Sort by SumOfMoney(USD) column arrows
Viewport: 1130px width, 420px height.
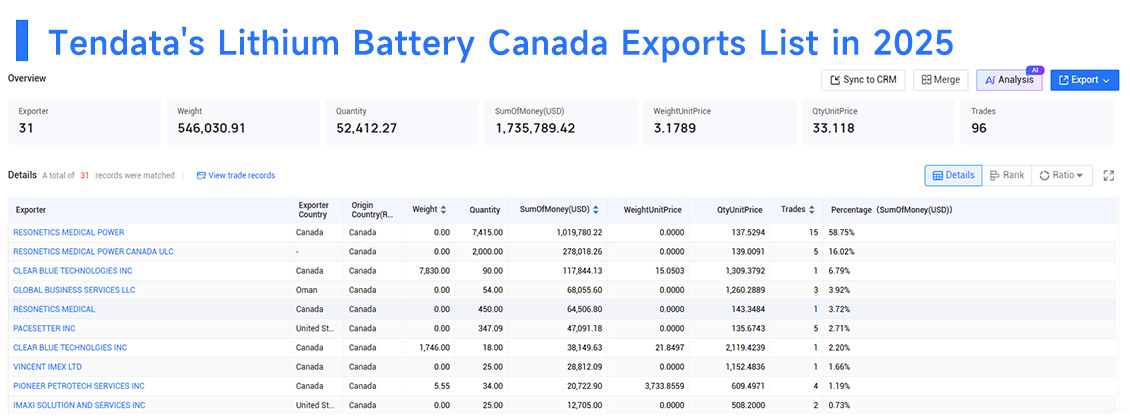[596, 210]
